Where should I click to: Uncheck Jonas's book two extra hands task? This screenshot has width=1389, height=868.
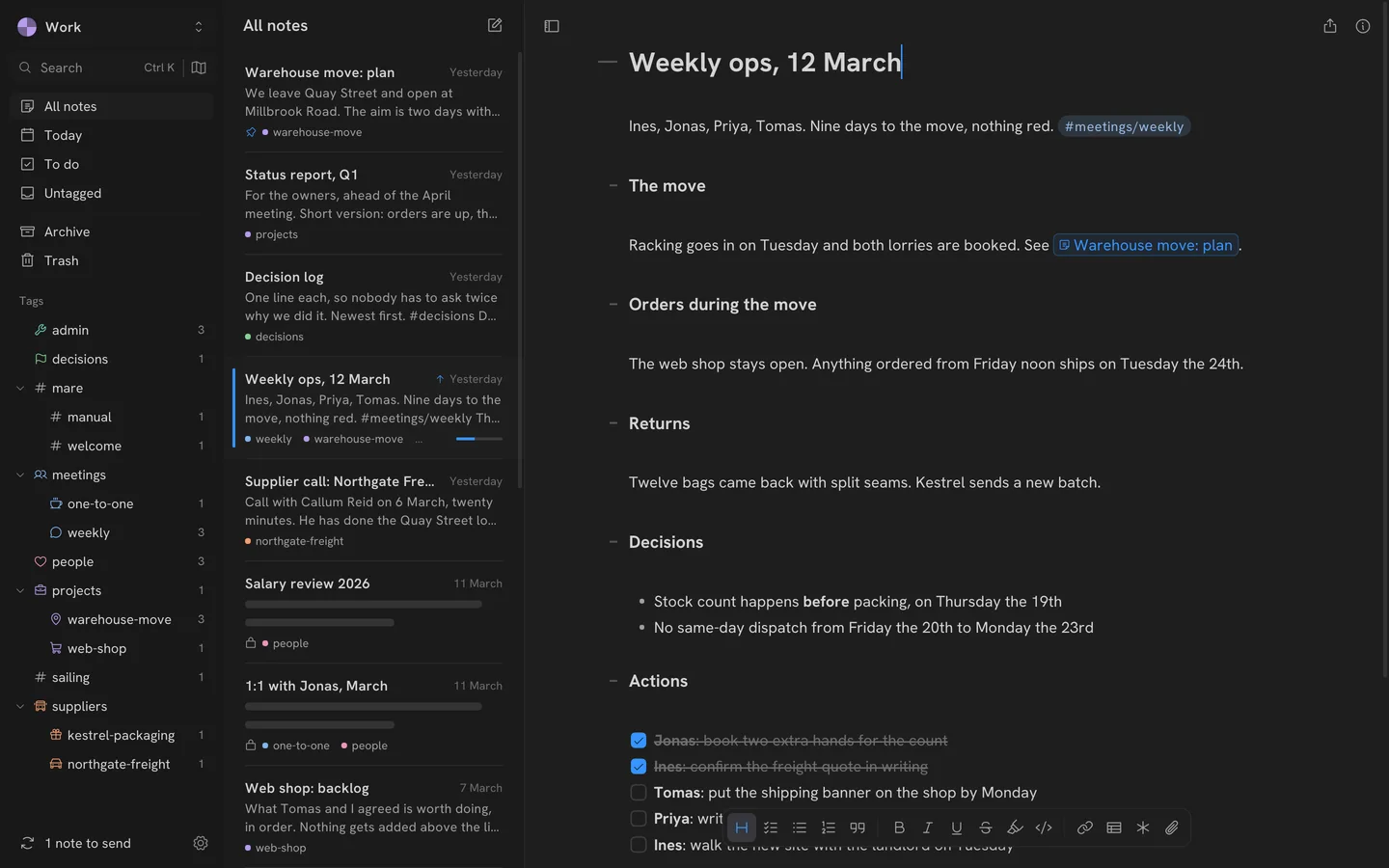[x=639, y=741]
